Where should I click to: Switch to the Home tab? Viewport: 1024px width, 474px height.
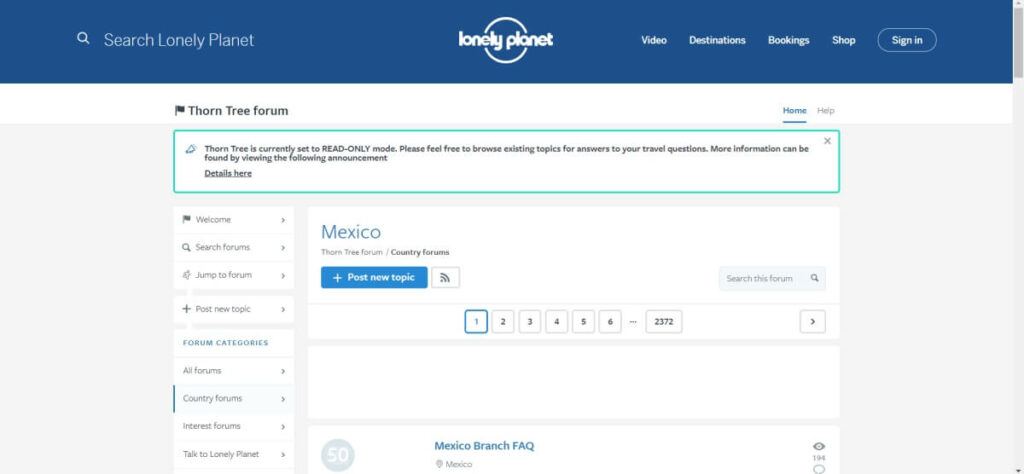click(x=794, y=110)
